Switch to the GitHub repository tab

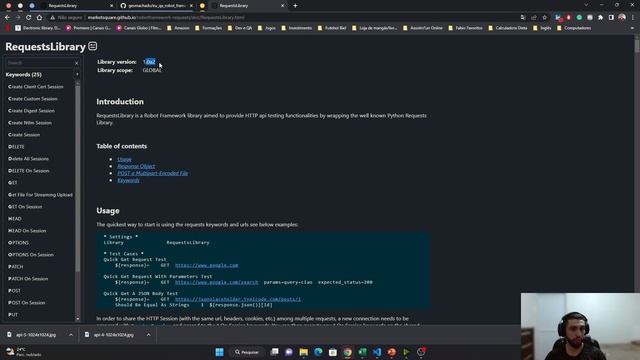click(x=157, y=6)
